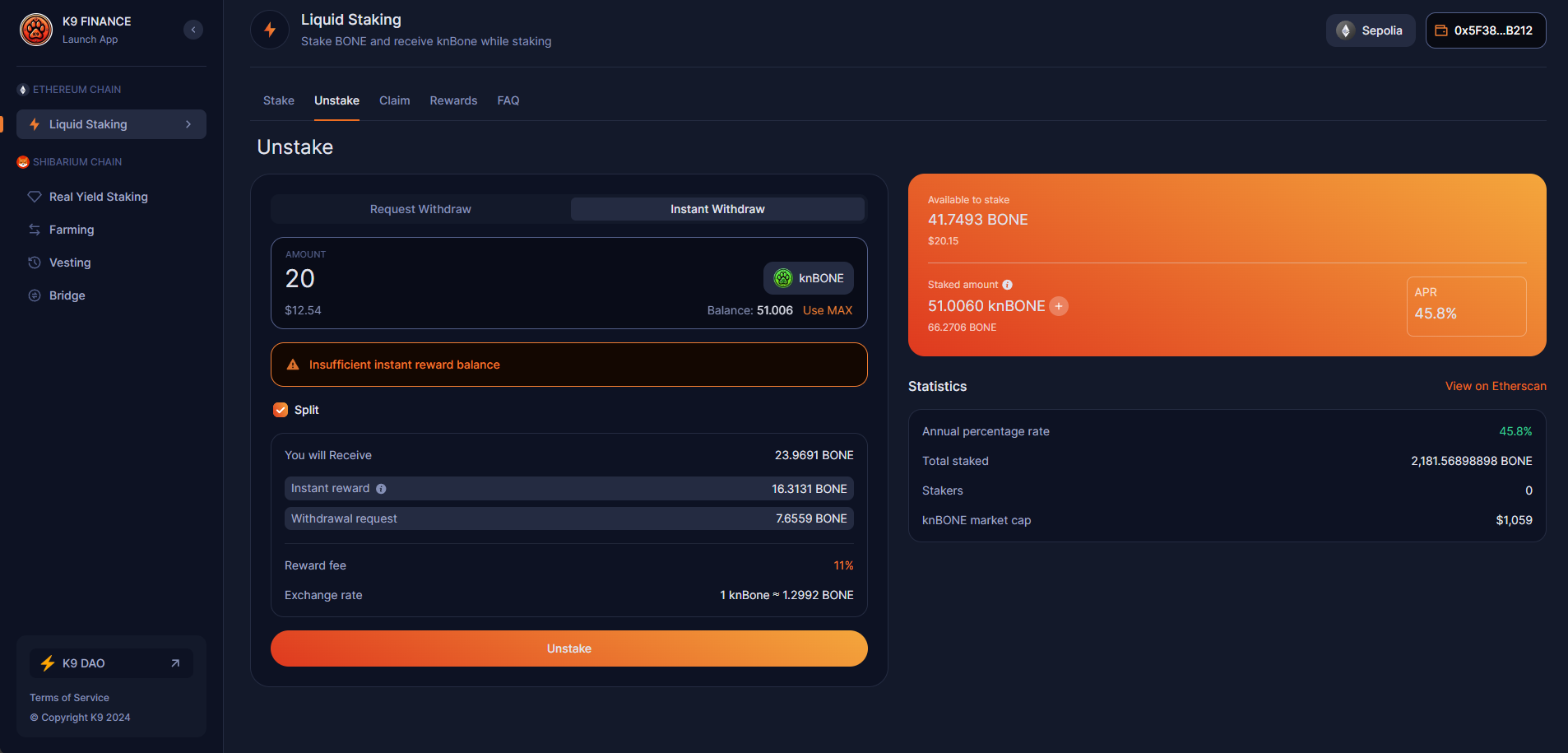1568x753 pixels.
Task: Click the amount input field showing 20
Action: pyautogui.click(x=494, y=278)
